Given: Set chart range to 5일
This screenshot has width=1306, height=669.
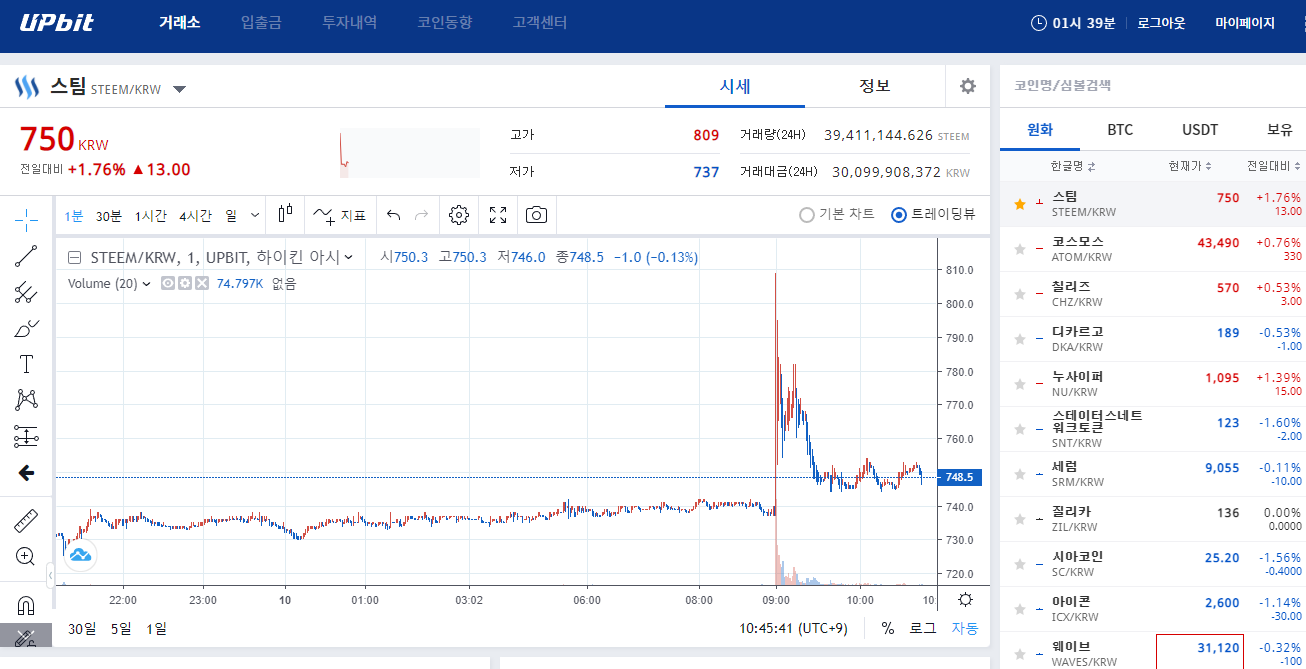Looking at the screenshot, I should (x=121, y=629).
